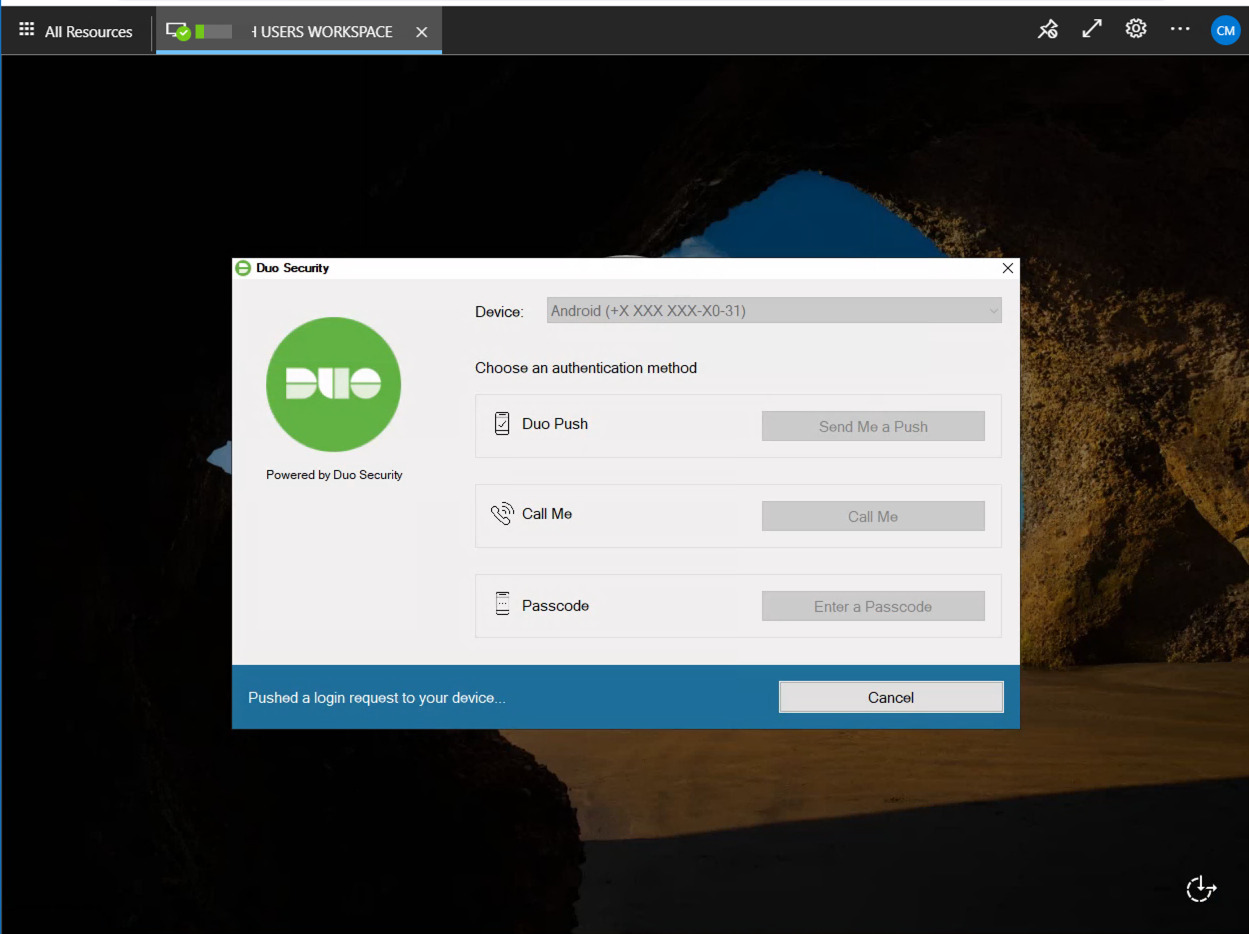
Task: Cancel the pushed login request
Action: pos(891,697)
